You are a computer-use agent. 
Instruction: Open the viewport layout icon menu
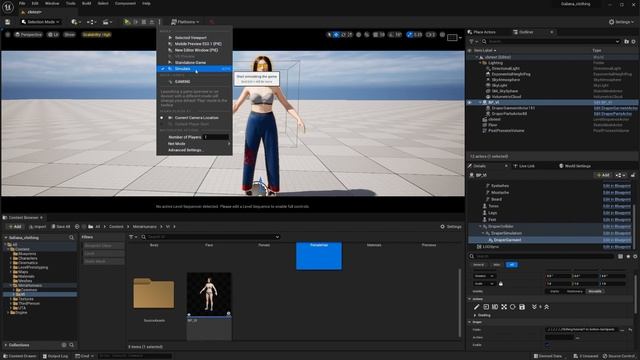454,38
